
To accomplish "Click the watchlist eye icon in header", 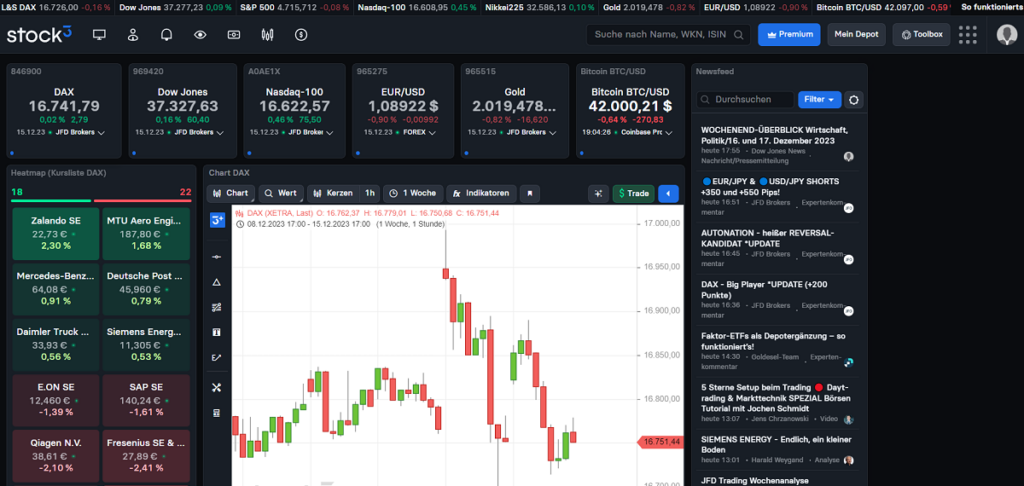I will (x=200, y=35).
